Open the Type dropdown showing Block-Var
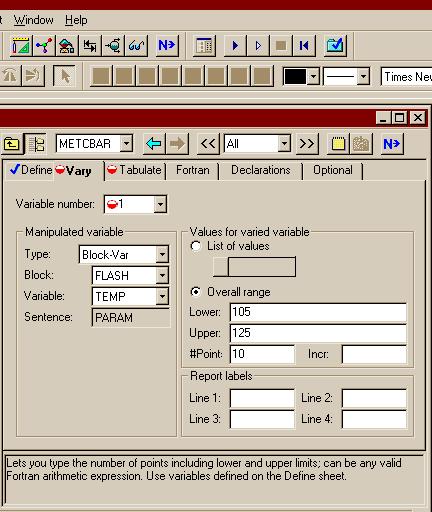Image resolution: width=432 pixels, height=512 pixels. pos(162,255)
